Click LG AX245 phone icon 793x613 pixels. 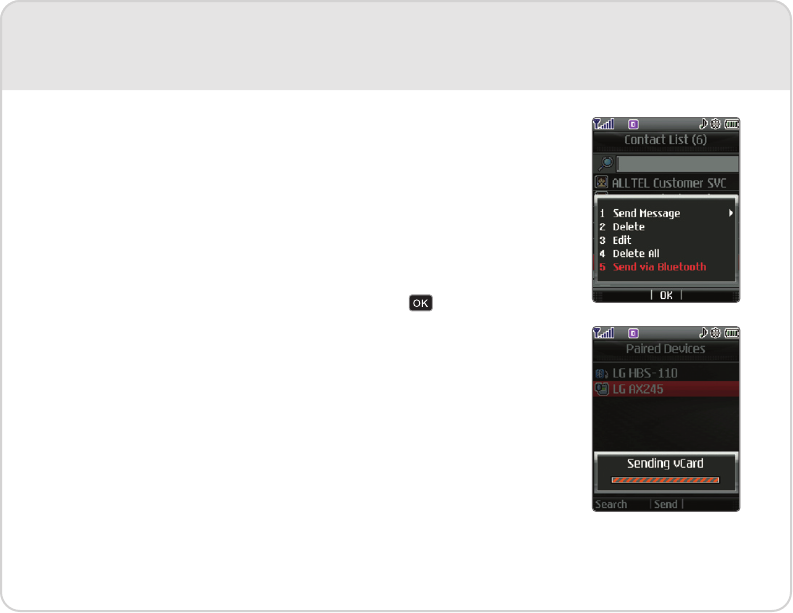coord(601,389)
